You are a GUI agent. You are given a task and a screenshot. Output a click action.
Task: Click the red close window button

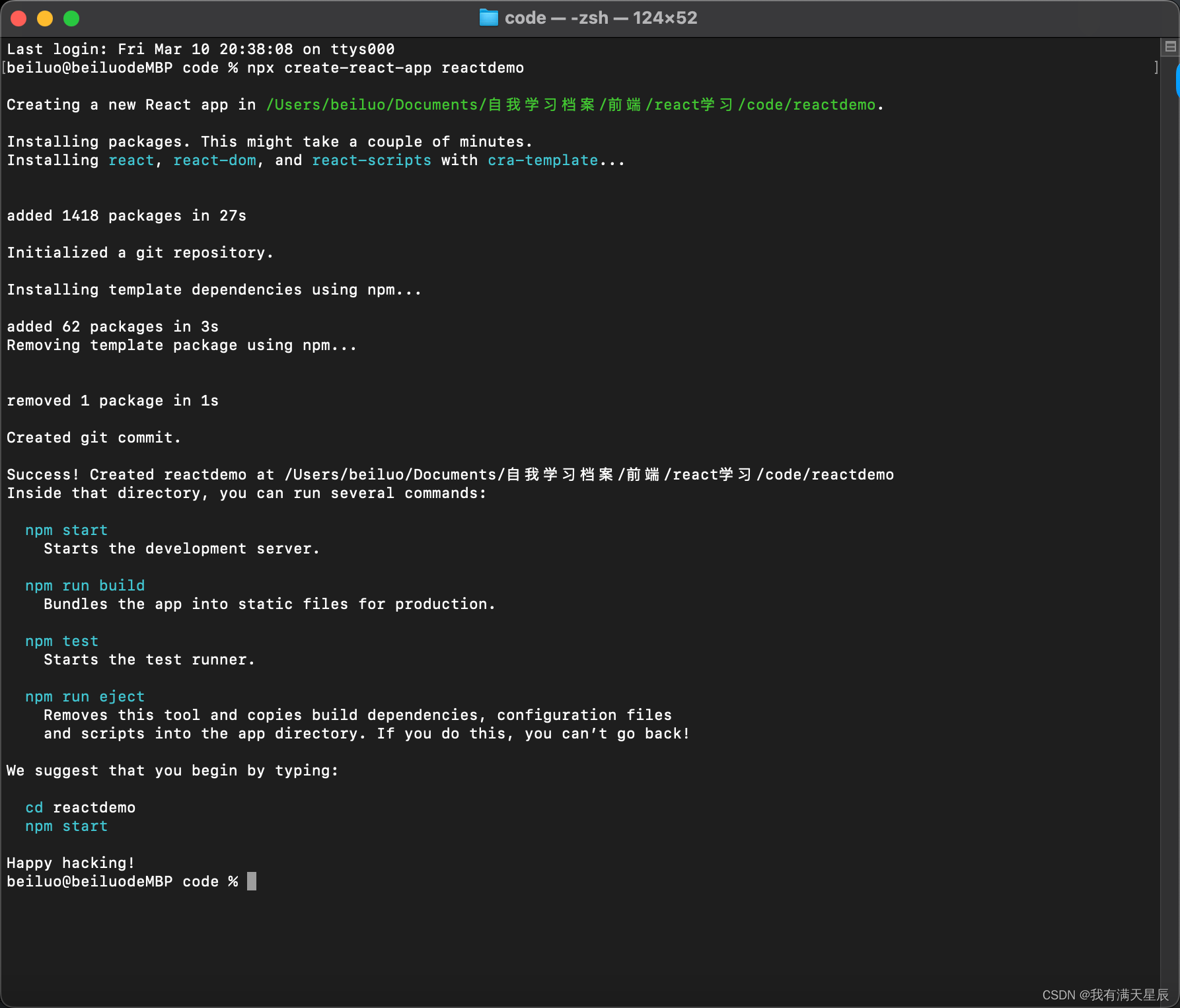coord(18,18)
